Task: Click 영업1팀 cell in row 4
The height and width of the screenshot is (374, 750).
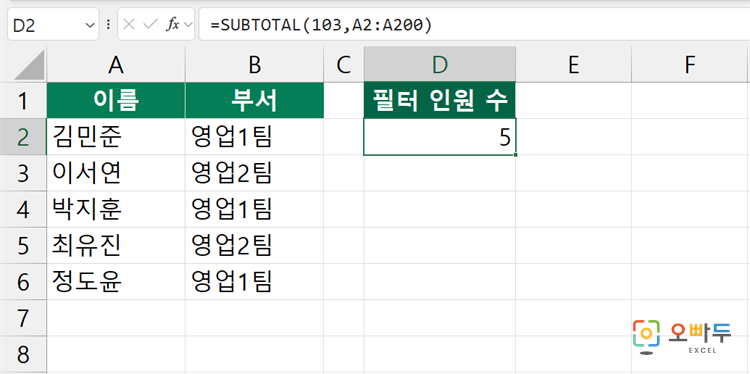Action: (x=254, y=209)
